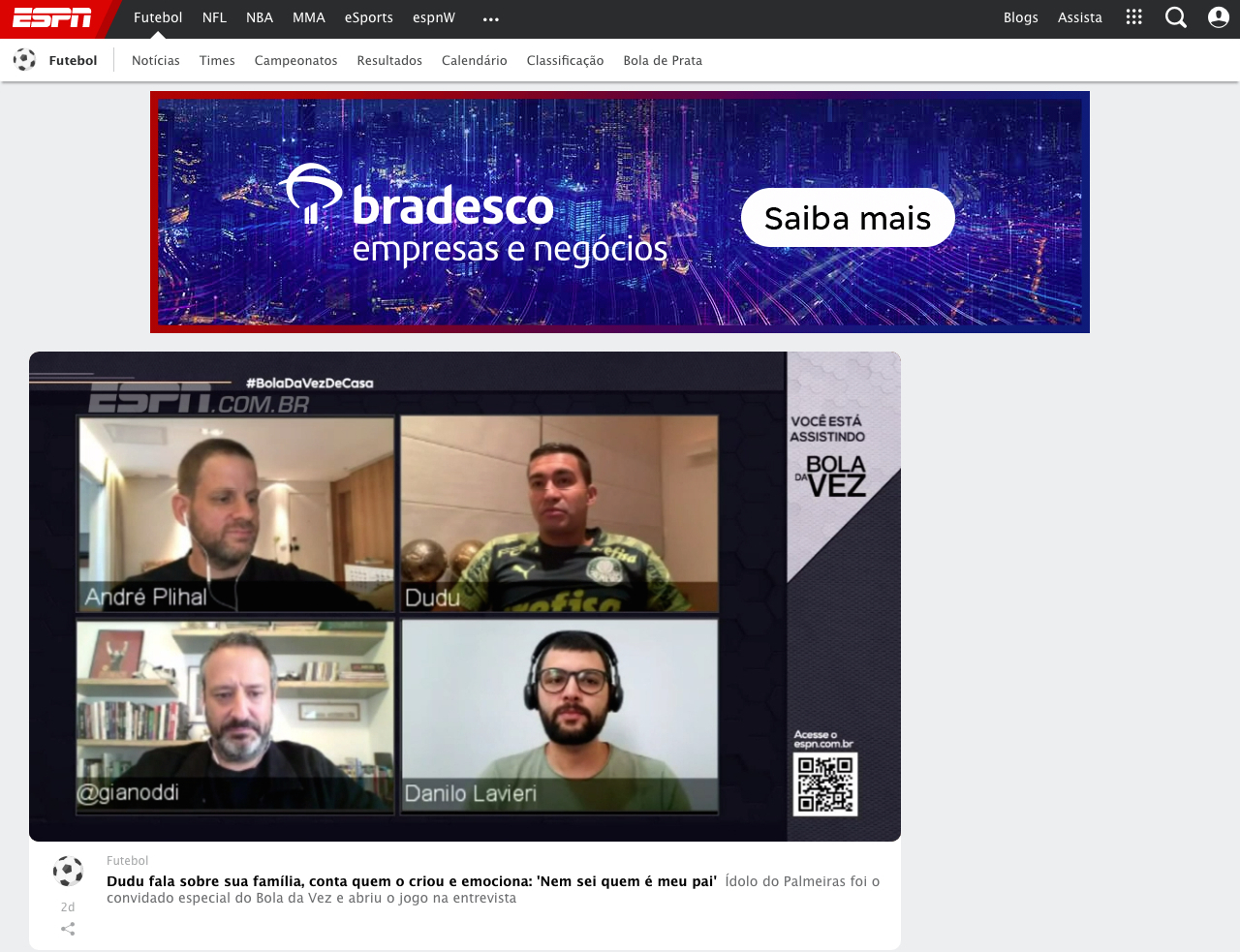Select the Classificação tab
This screenshot has height=952, width=1240.
coord(565,60)
